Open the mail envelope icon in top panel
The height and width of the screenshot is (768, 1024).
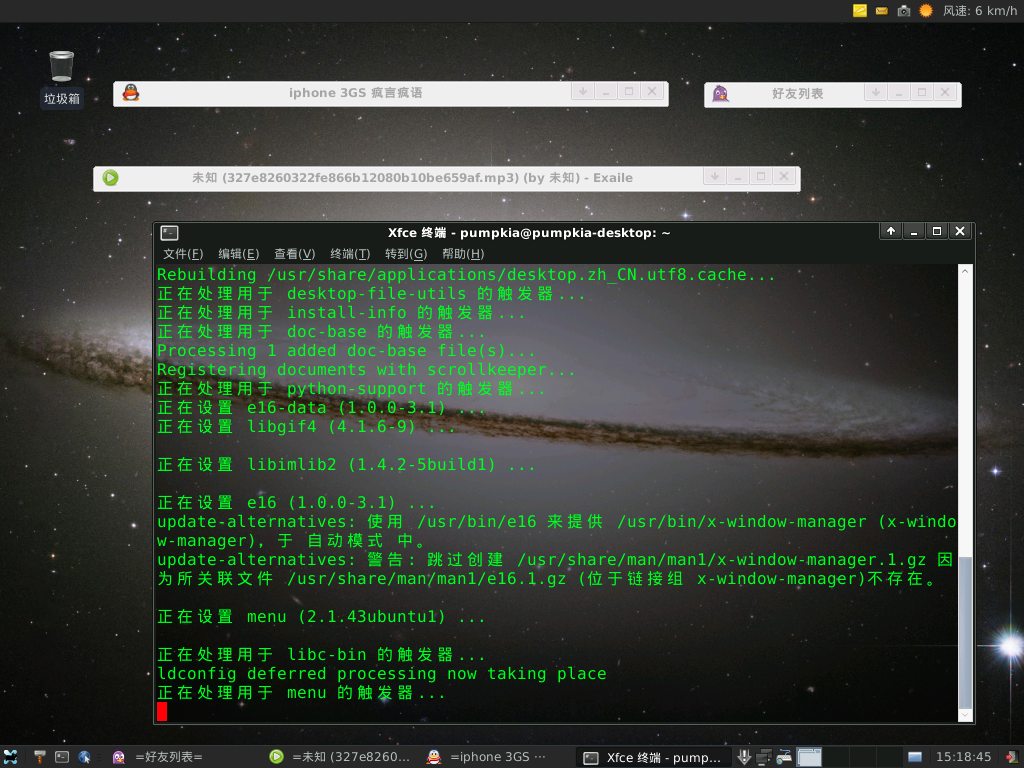882,10
